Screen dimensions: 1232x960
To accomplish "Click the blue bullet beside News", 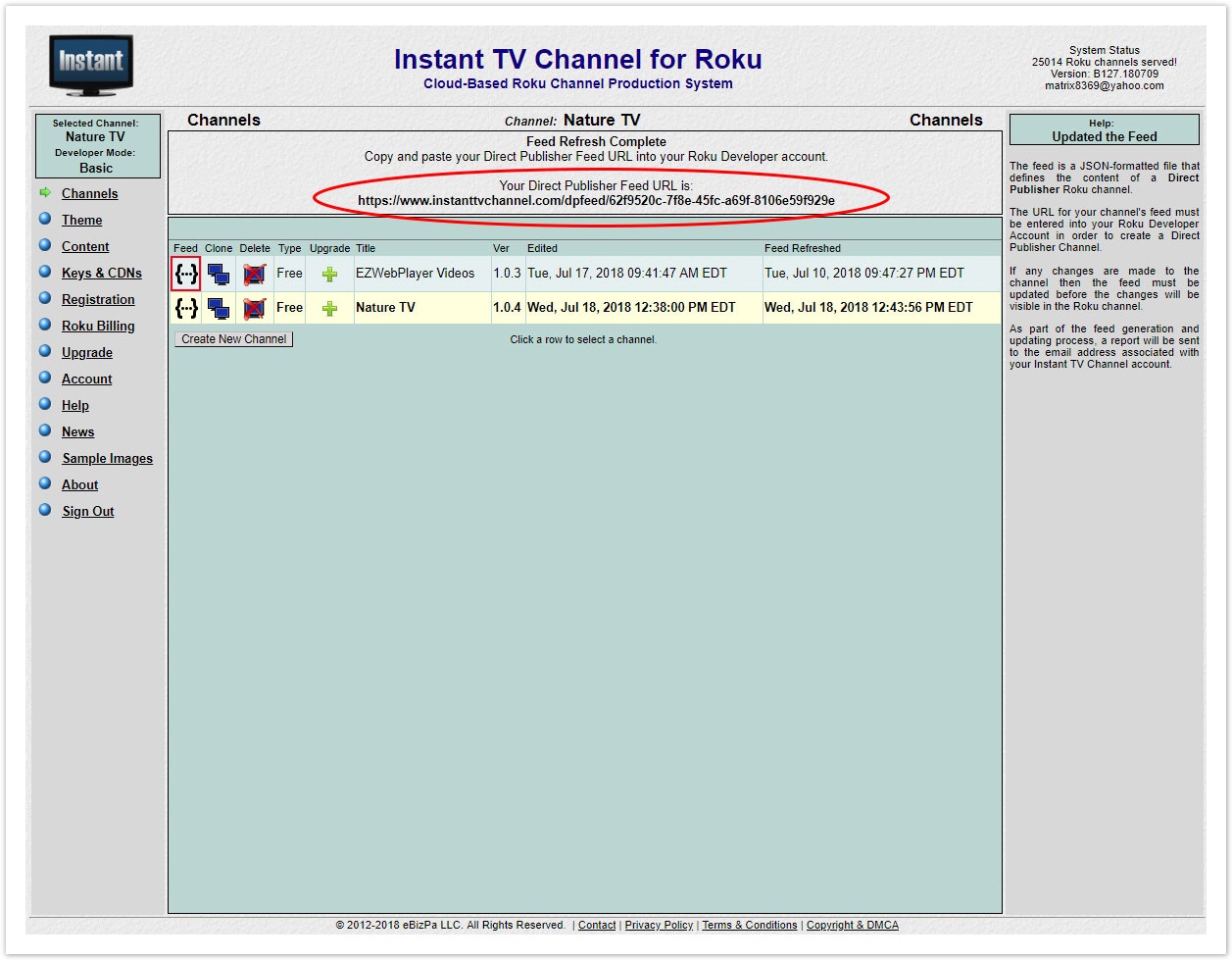I will (45, 430).
